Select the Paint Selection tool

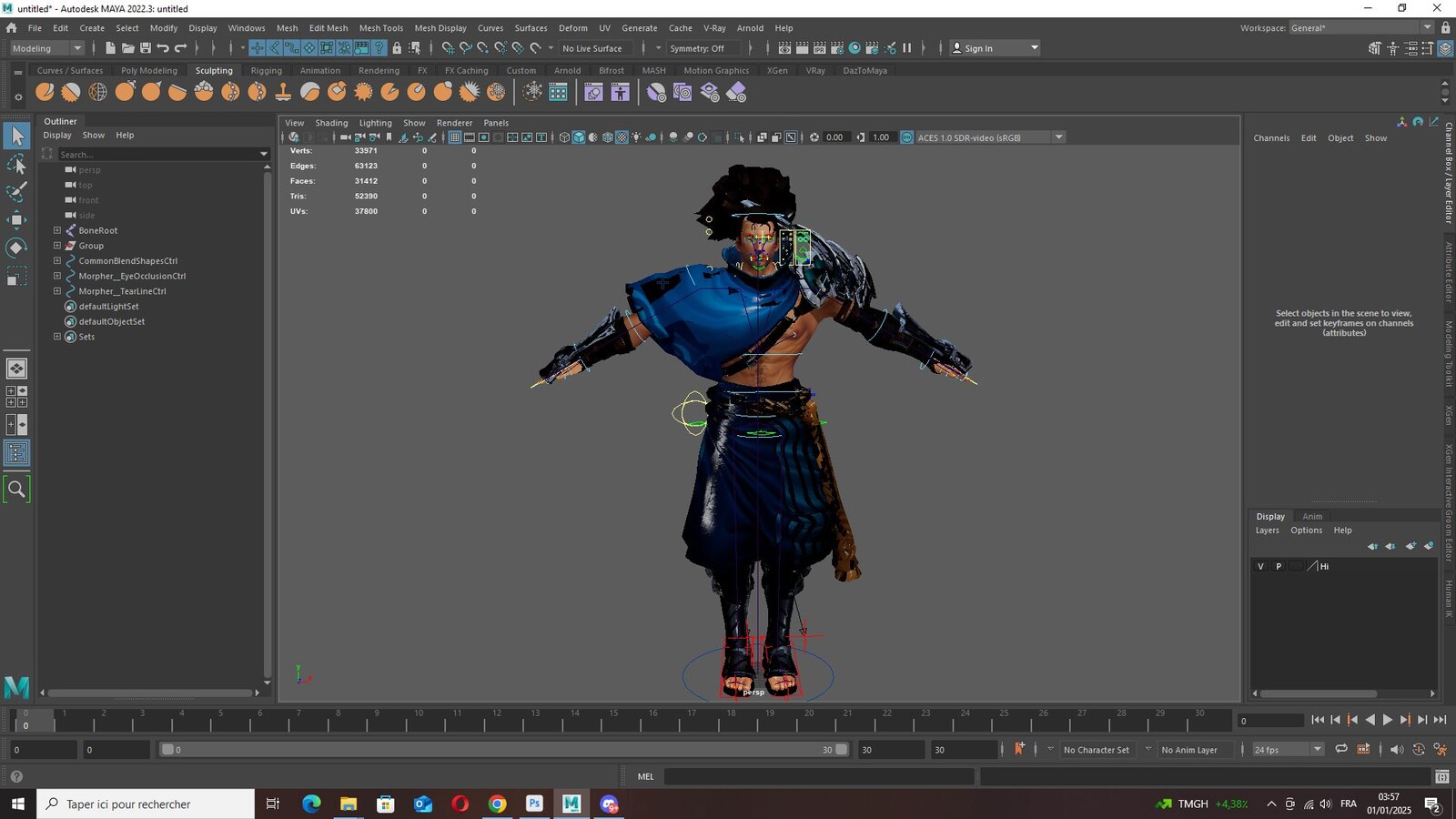click(16, 192)
